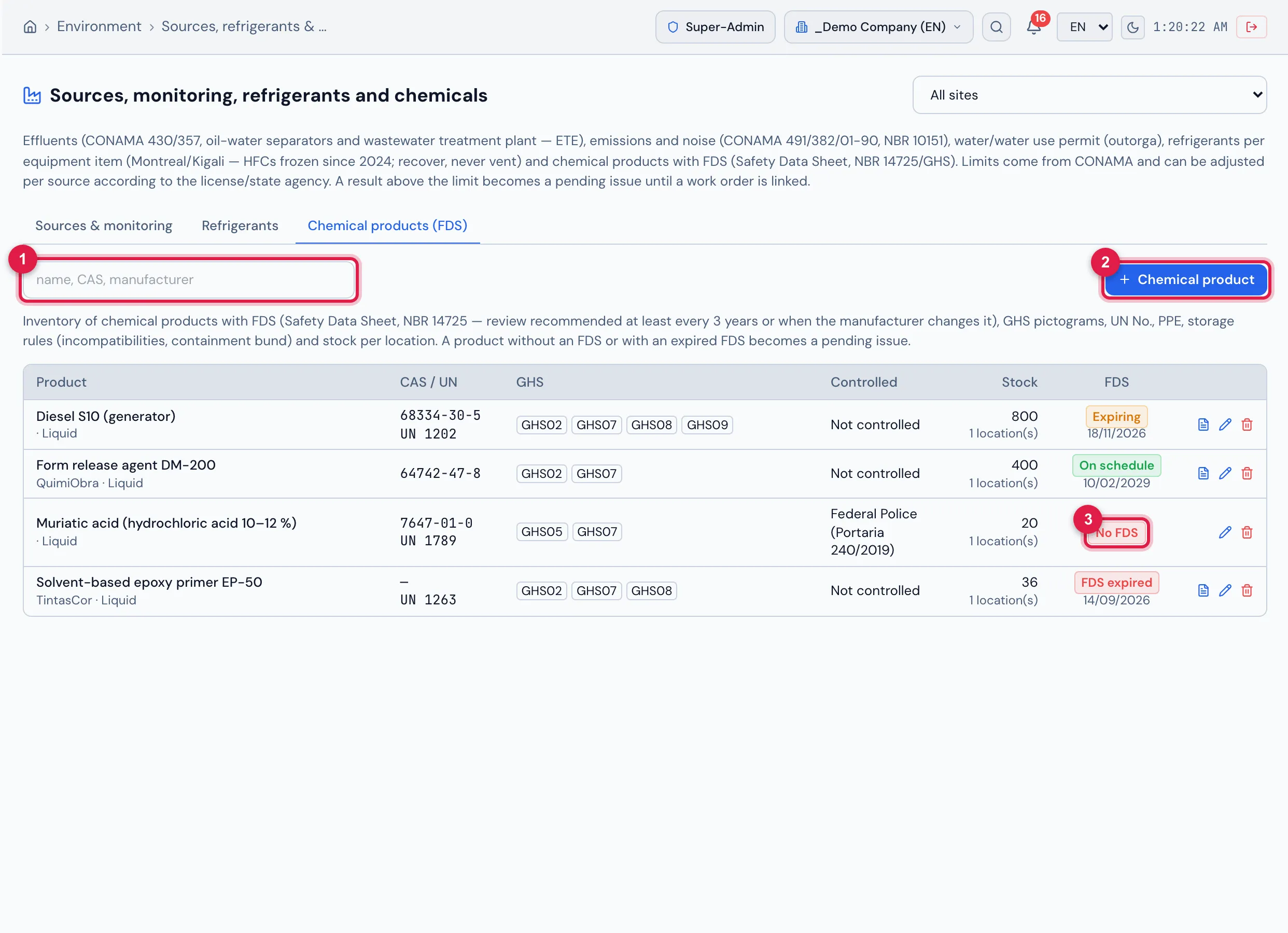Select Chemical products (FDS) tab
Image resolution: width=1288 pixels, height=933 pixels.
coord(387,225)
